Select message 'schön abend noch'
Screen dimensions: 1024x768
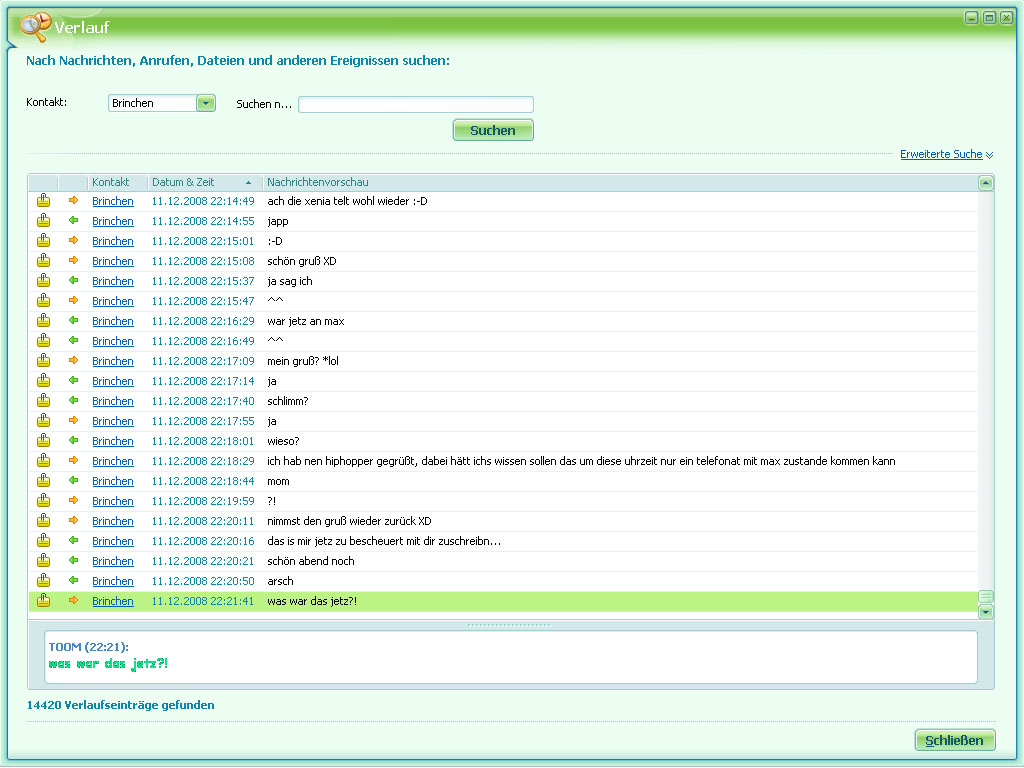(x=311, y=561)
